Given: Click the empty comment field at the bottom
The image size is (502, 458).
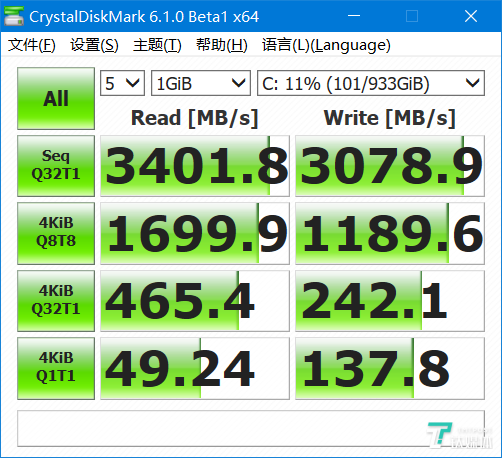Looking at the screenshot, I should tap(251, 428).
